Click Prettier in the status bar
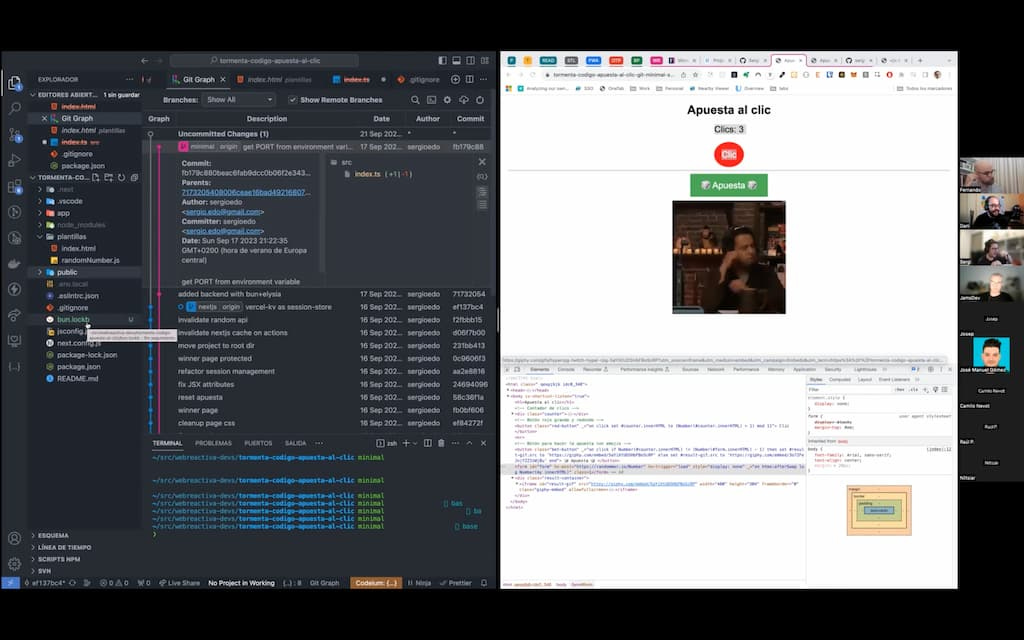1024x640 pixels. (x=456, y=583)
